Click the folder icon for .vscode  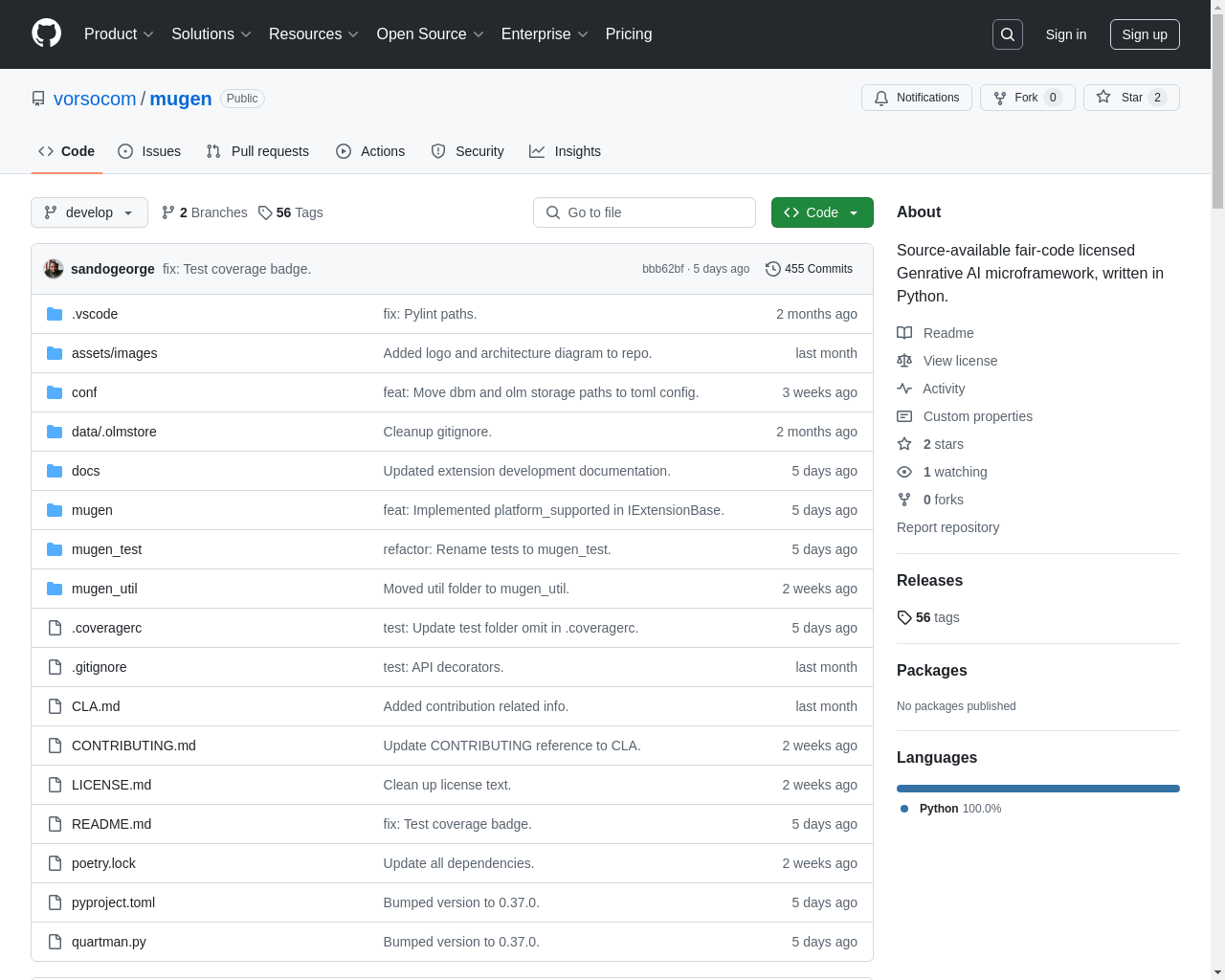(55, 314)
